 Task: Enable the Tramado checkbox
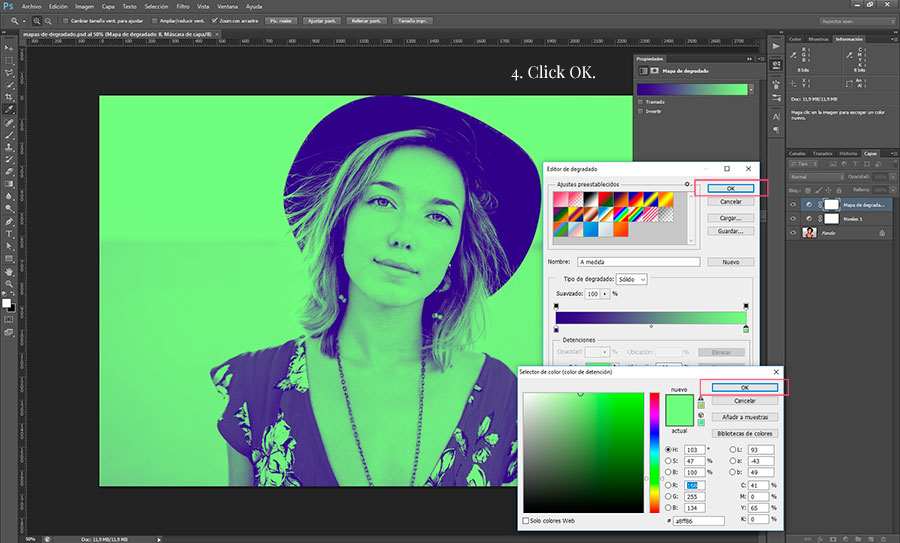point(640,101)
